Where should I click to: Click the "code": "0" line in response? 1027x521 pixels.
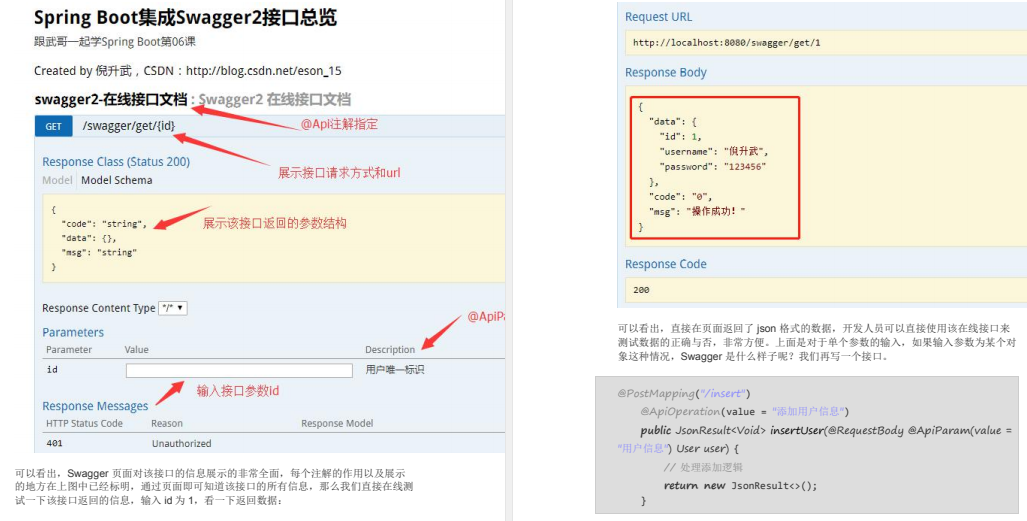tap(680, 196)
